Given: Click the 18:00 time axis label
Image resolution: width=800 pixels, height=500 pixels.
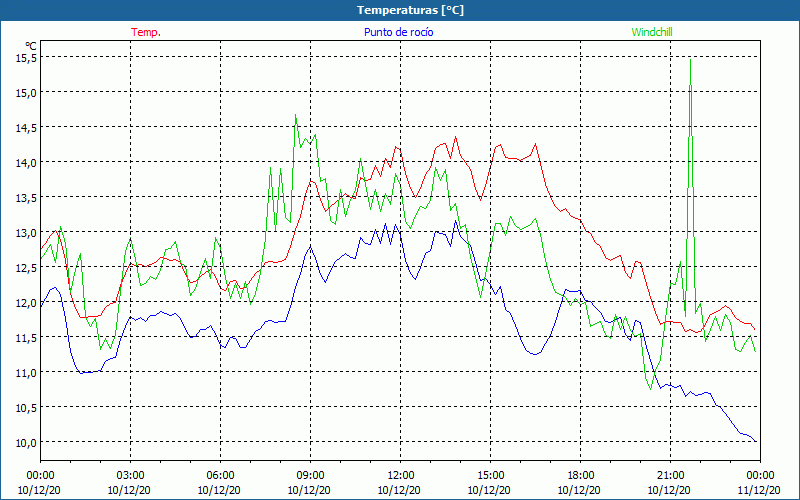Looking at the screenshot, I should pyautogui.click(x=580, y=476).
